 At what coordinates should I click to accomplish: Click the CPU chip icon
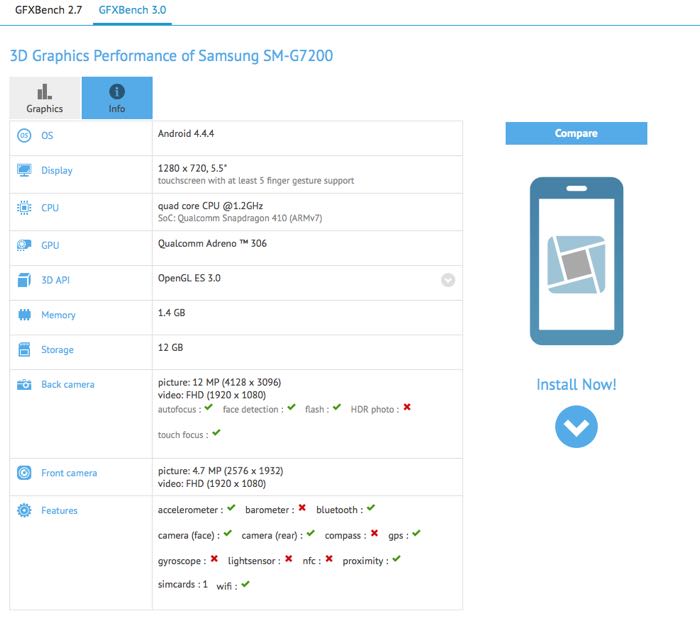24,208
